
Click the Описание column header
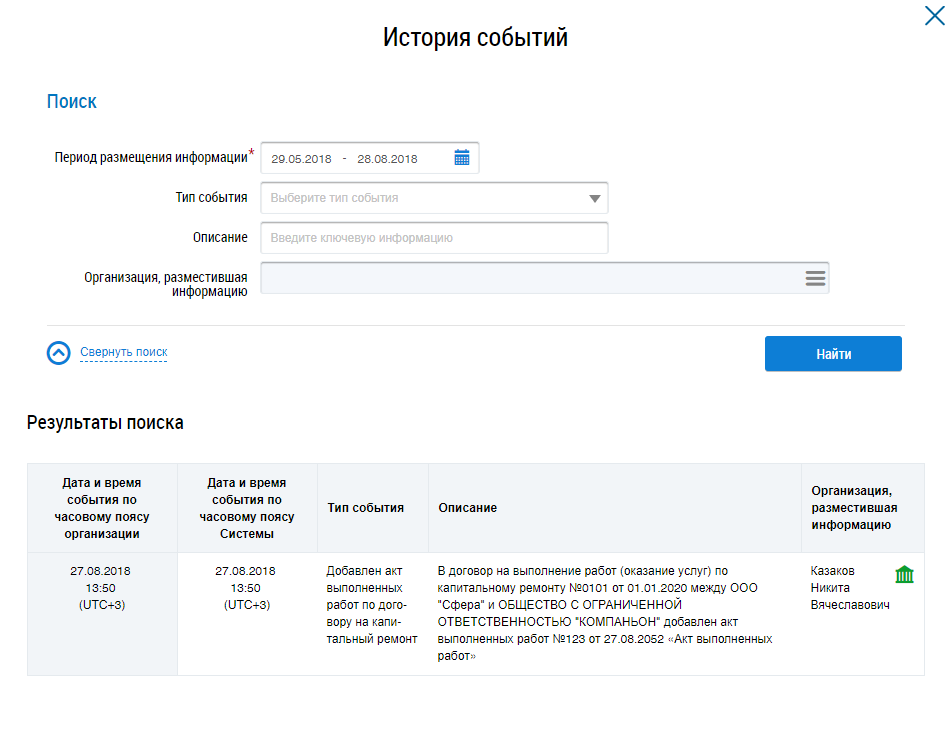468,508
